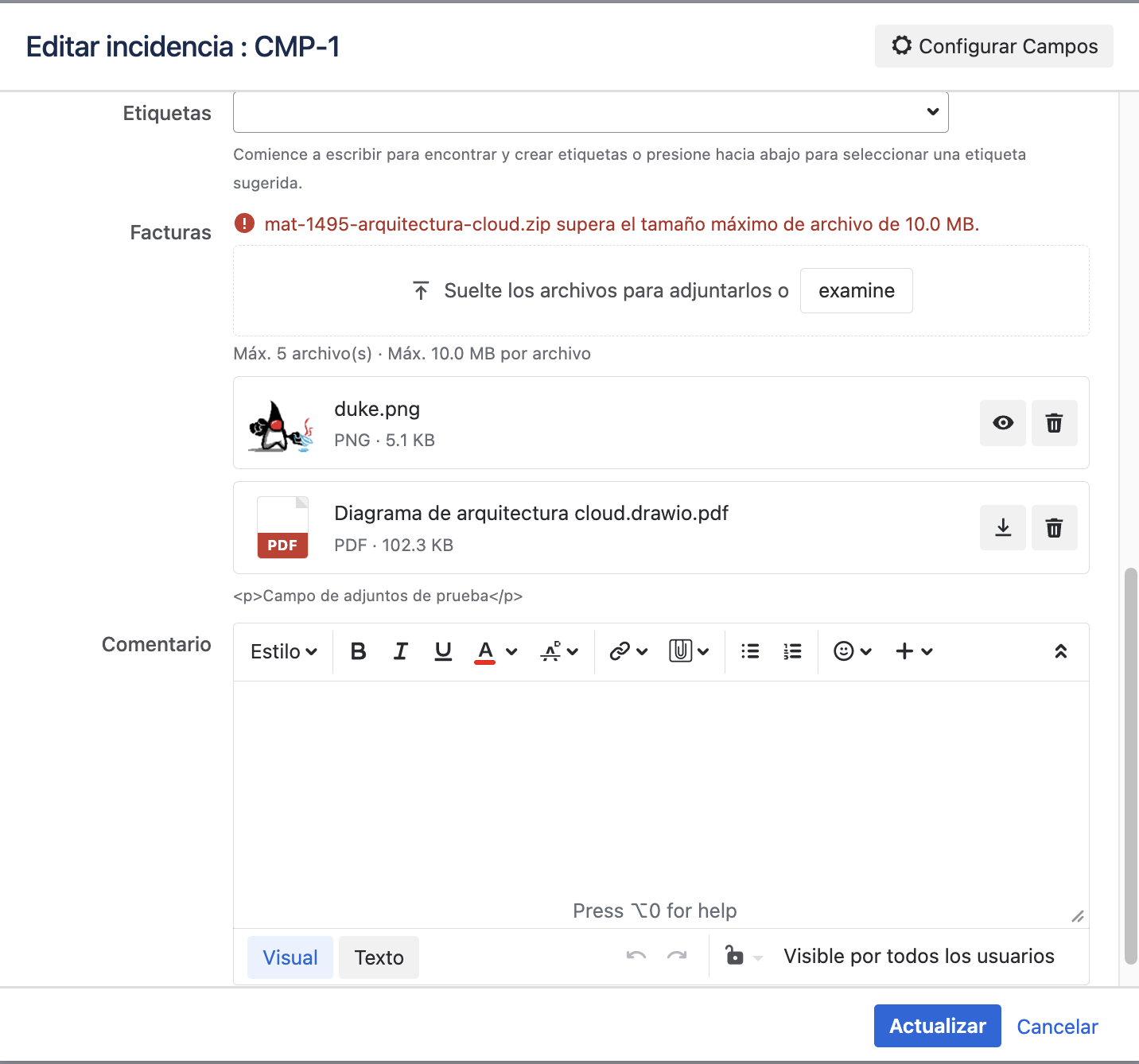This screenshot has width=1139, height=1064.
Task: Click Actualizar to save the issue
Action: 938,1026
